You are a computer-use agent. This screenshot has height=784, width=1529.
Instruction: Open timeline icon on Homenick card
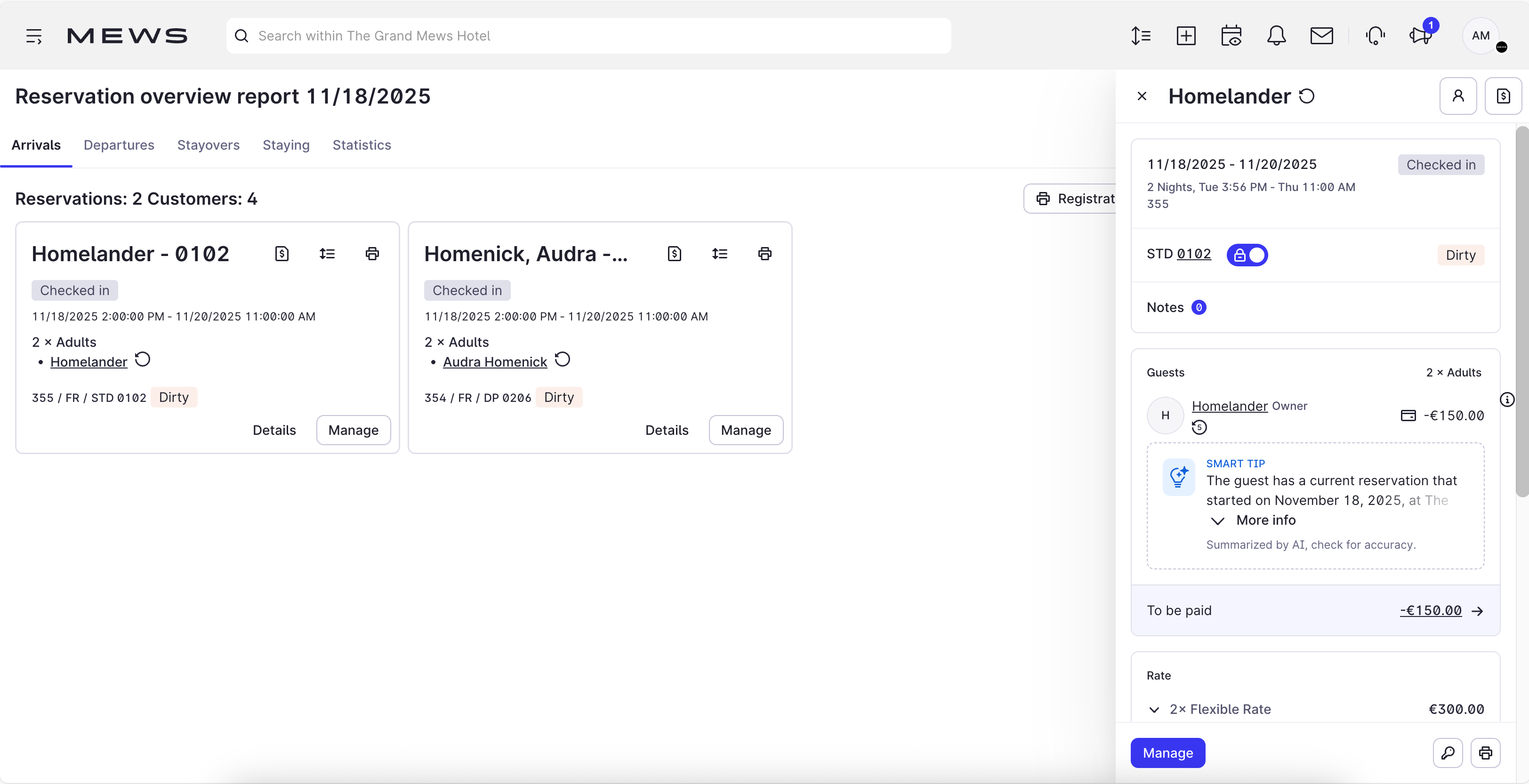coord(719,254)
